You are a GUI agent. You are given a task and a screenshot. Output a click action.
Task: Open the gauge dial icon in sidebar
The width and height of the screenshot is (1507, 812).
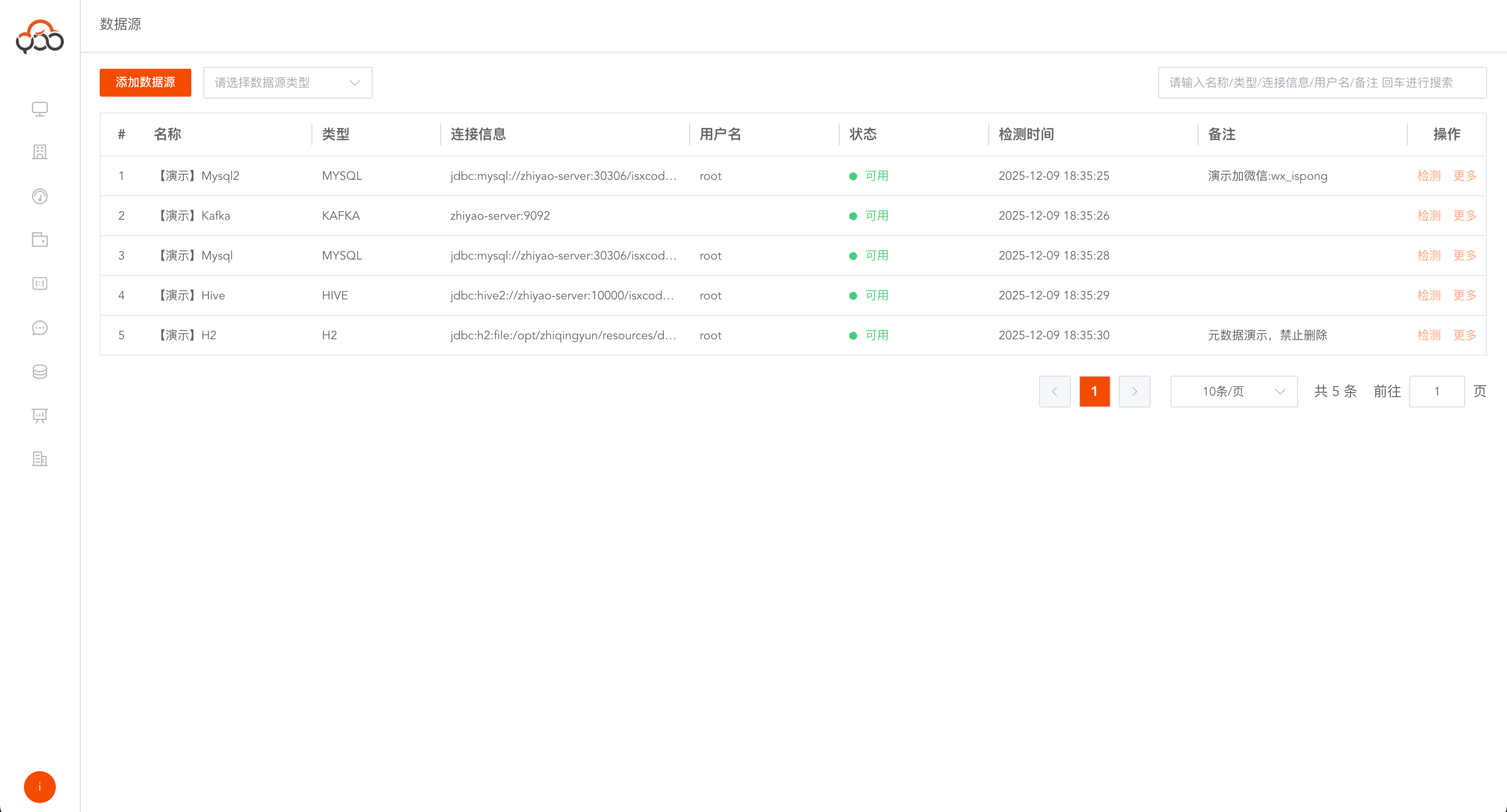(40, 196)
